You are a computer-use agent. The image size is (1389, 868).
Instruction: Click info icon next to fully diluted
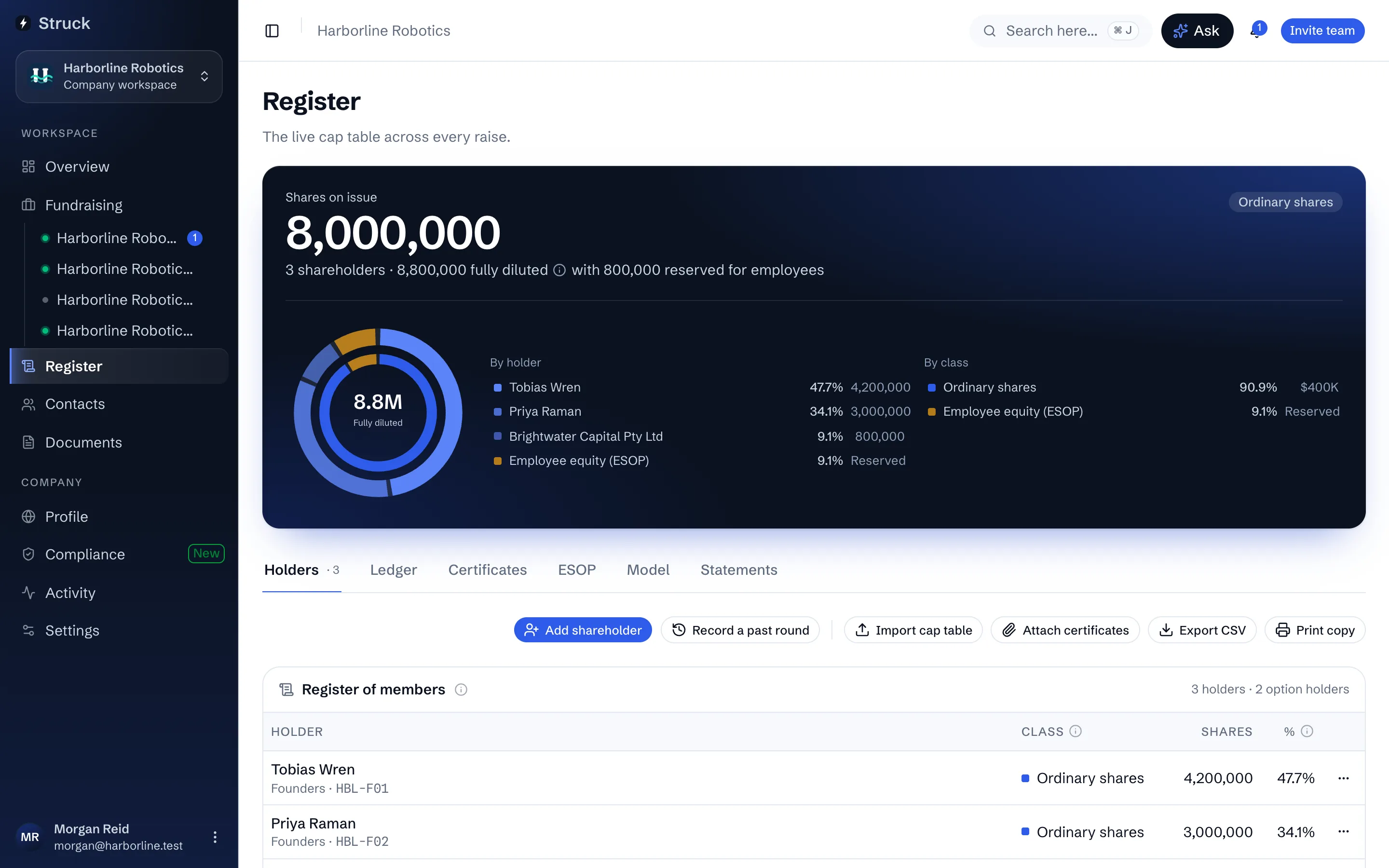coord(559,271)
